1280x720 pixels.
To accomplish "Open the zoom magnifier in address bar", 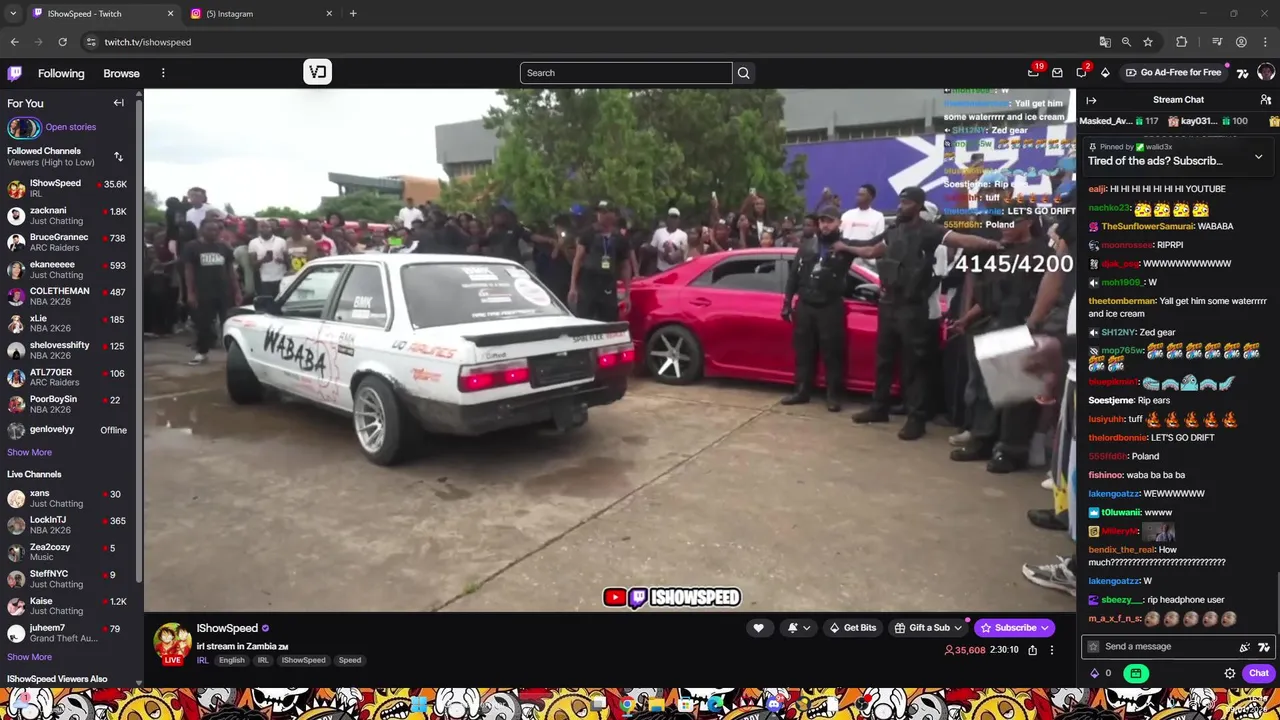I will tap(1126, 42).
